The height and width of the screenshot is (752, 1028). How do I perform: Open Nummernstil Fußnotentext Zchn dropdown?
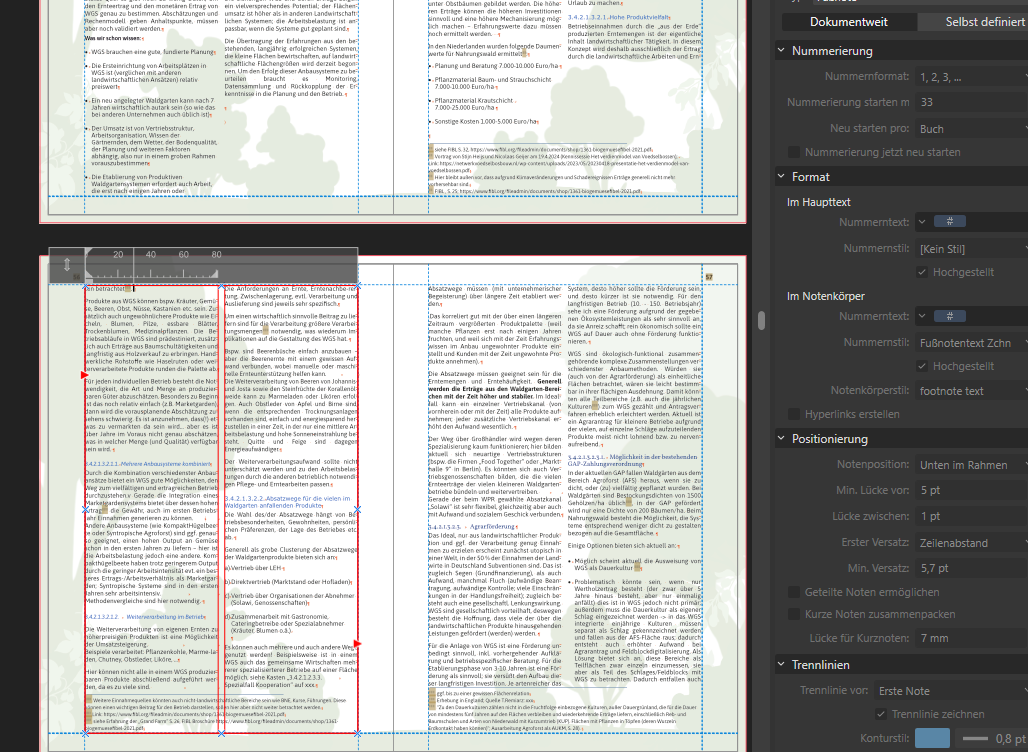(972, 343)
